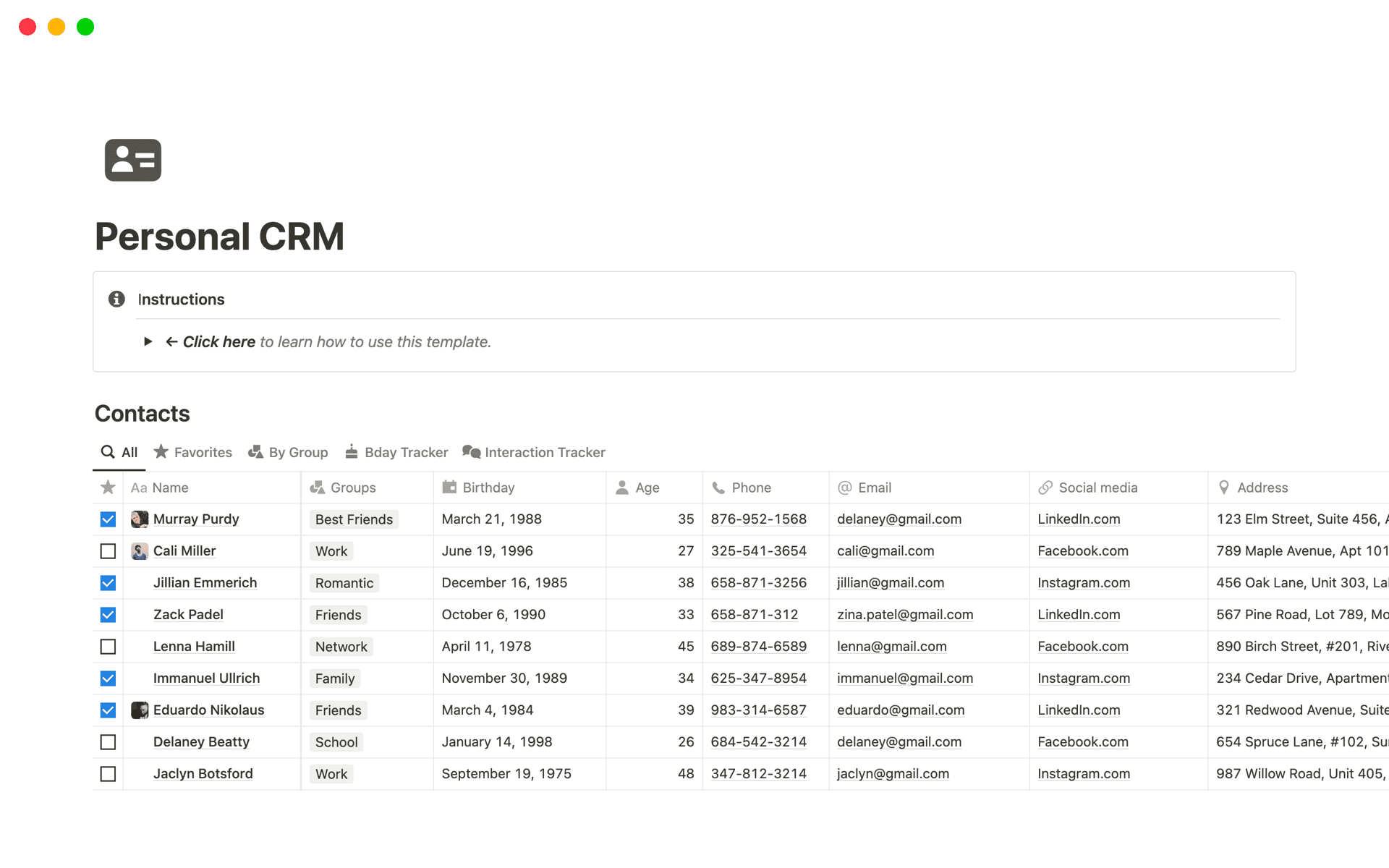This screenshot has height=868, width=1389.
Task: Open the Bday Tracker view
Action: tap(396, 451)
